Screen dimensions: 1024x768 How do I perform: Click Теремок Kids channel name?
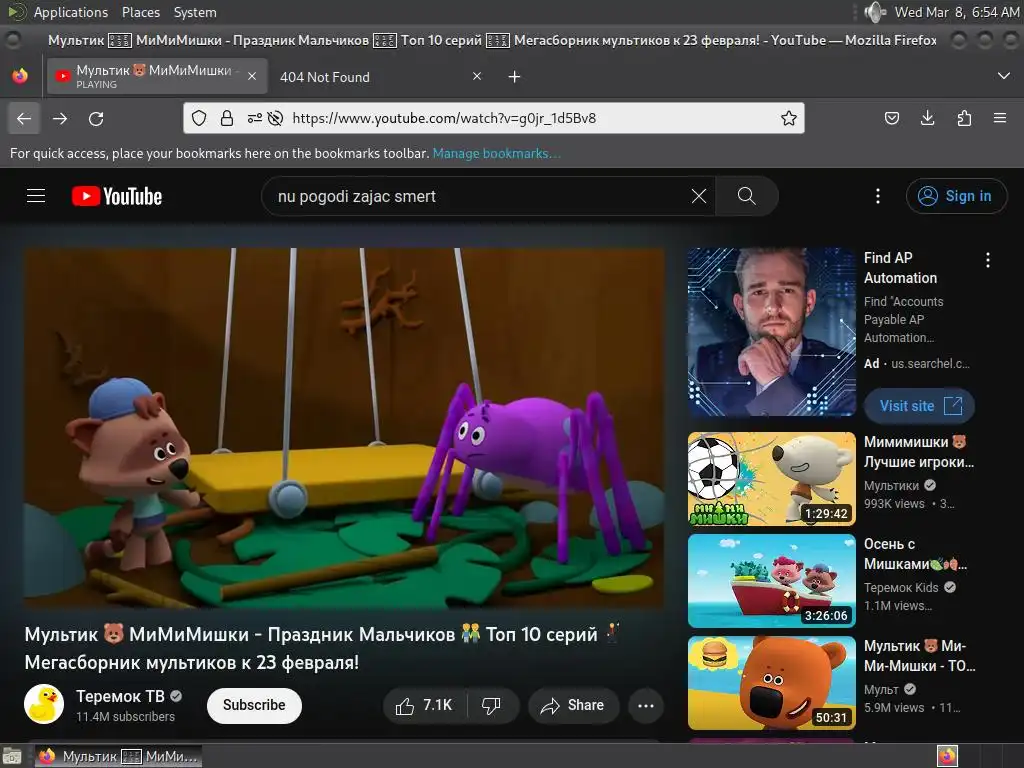pyautogui.click(x=901, y=587)
